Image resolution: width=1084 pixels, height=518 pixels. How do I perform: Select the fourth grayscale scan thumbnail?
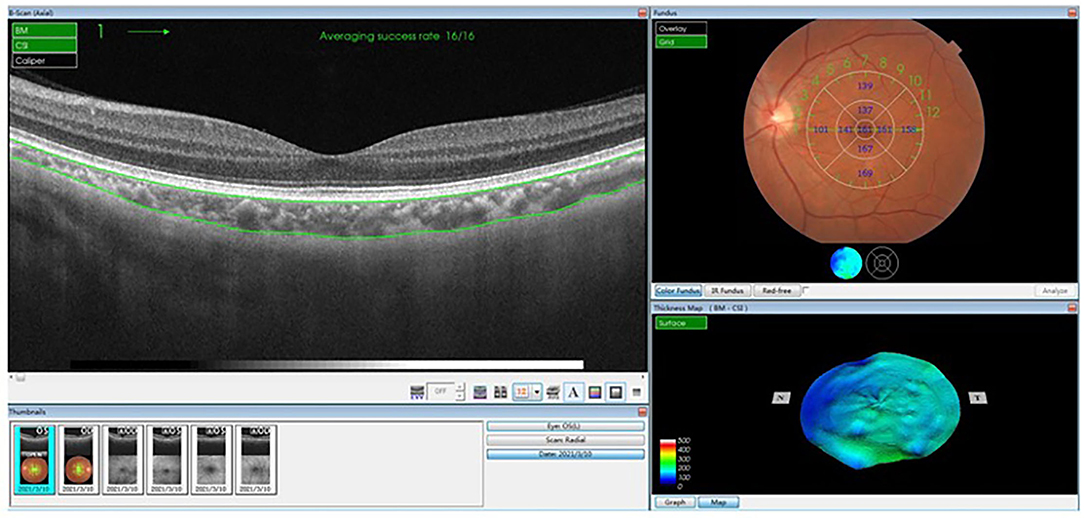coord(167,459)
